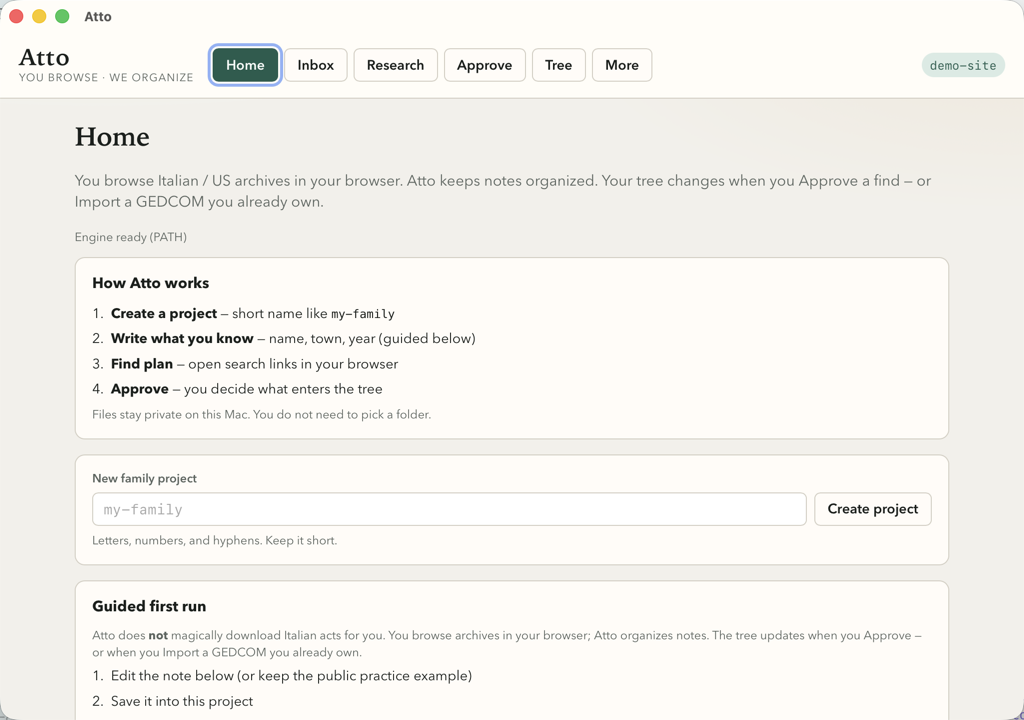Click the 'Approve' step in the list
The height and width of the screenshot is (720, 1024).
[x=140, y=389]
